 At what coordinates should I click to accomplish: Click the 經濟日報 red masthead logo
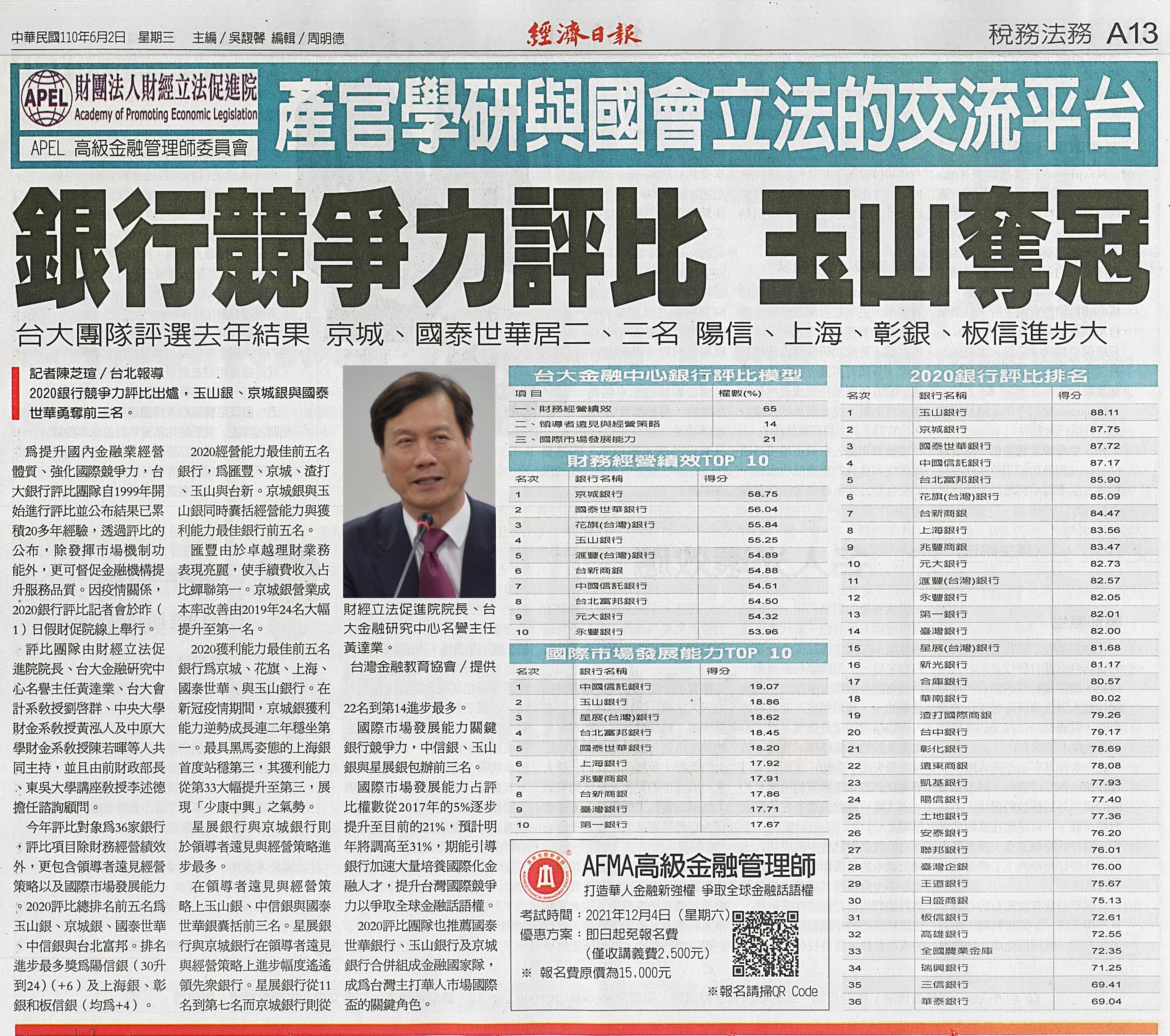[584, 35]
